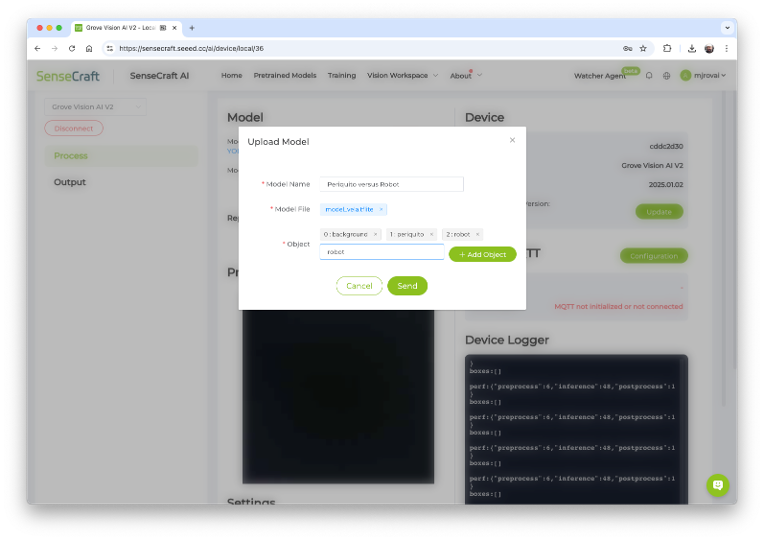This screenshot has height=540, width=764.
Task: Remove the '2: robot' object tag
Action: [477, 234]
